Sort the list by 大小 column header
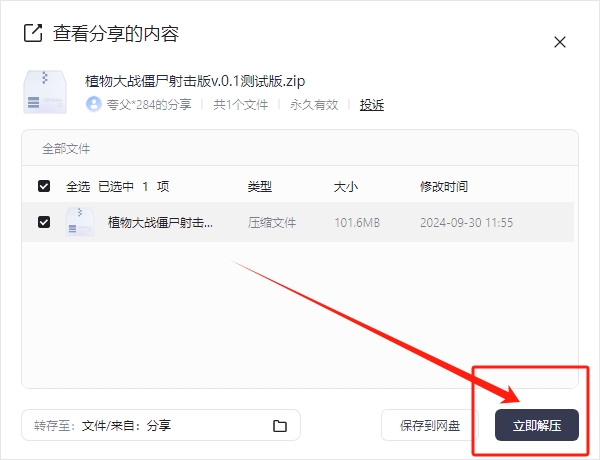Image resolution: width=600 pixels, height=460 pixels. coord(345,186)
